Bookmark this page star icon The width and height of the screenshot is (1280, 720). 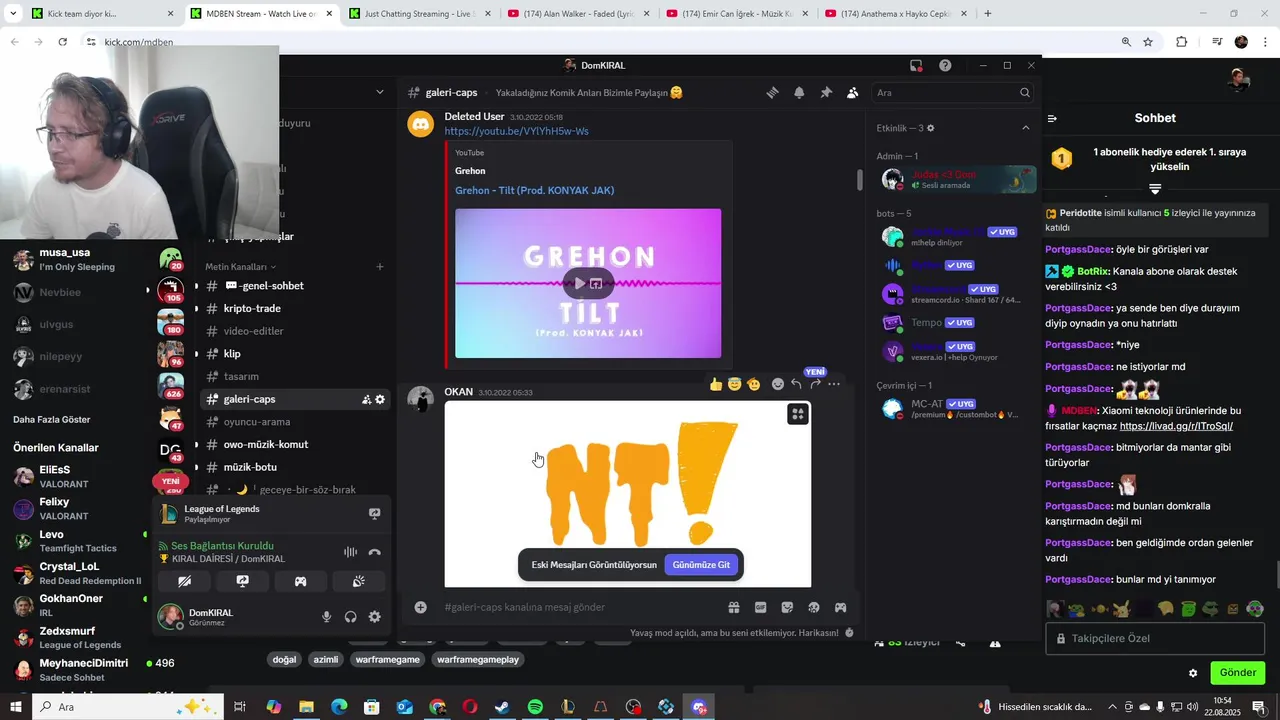click(1148, 42)
